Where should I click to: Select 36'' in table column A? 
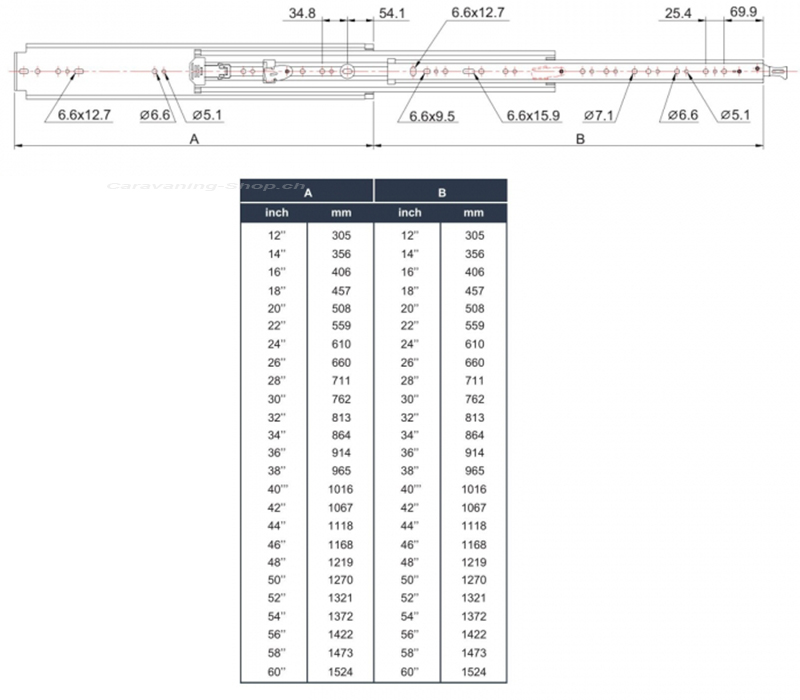tap(277, 453)
